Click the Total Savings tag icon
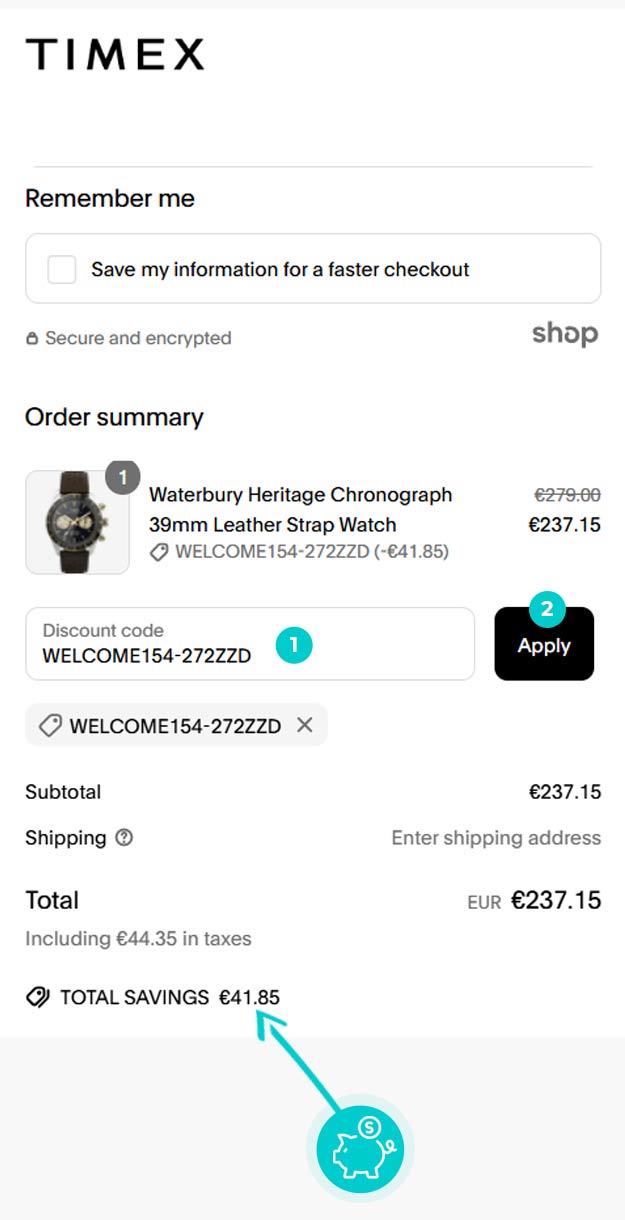The width and height of the screenshot is (625, 1220). [38, 997]
